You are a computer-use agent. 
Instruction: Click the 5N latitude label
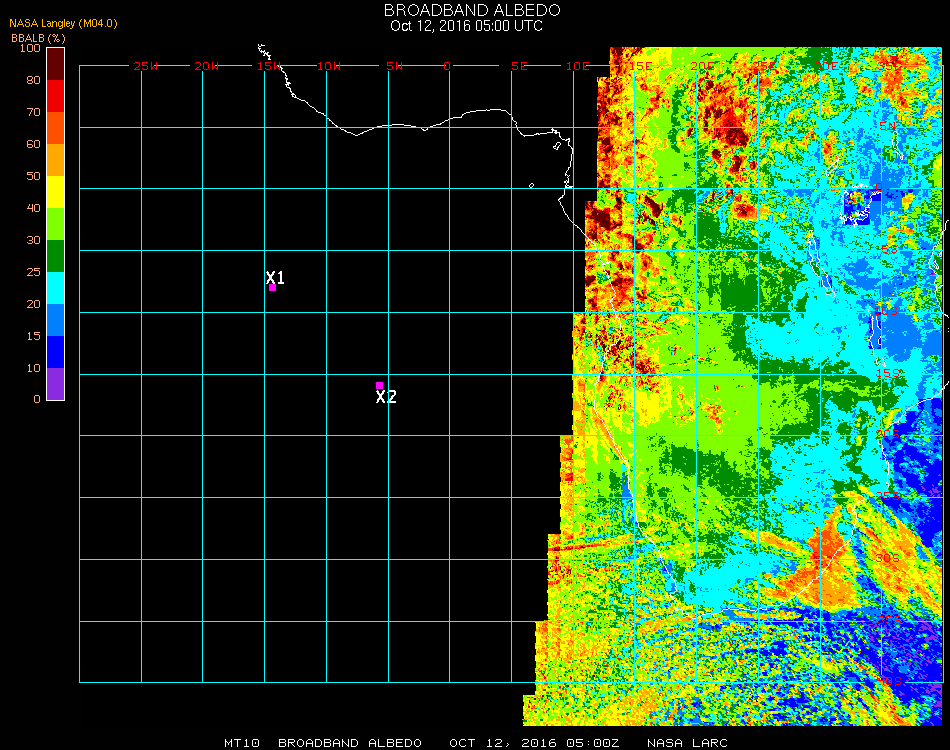[888, 126]
